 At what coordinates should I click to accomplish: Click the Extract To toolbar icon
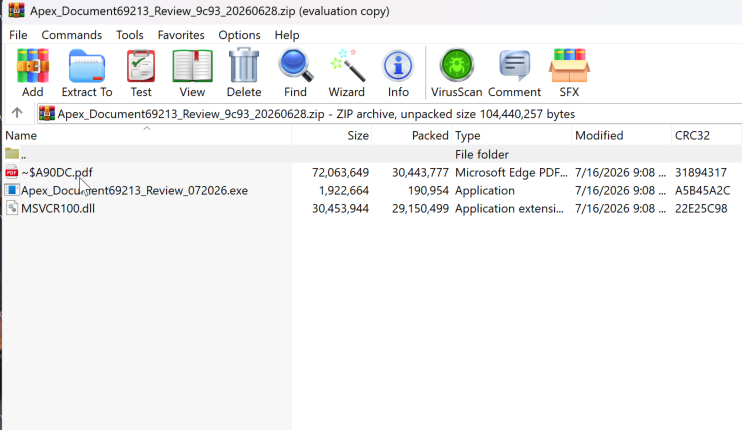coord(87,66)
